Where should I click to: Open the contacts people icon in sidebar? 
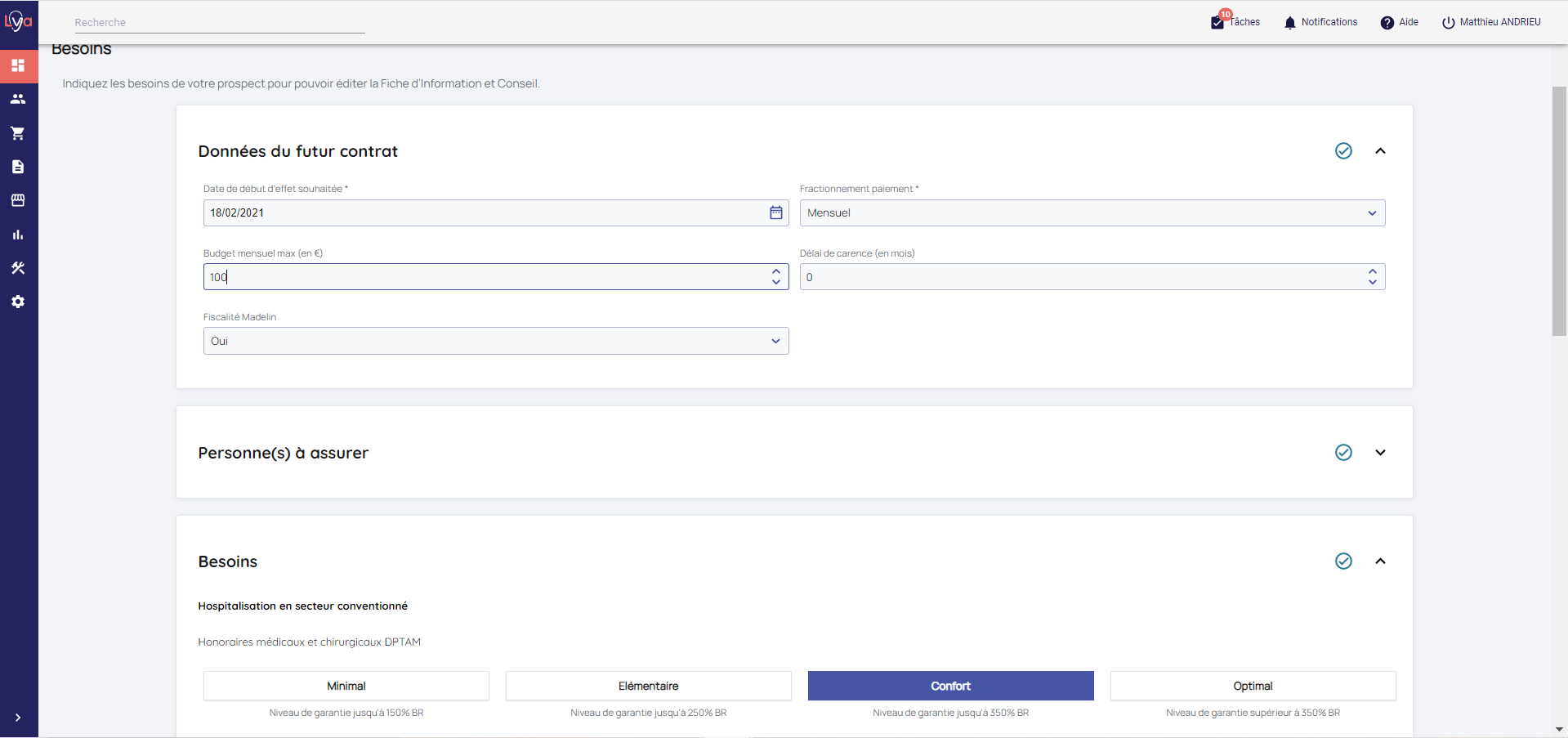pyautogui.click(x=18, y=99)
